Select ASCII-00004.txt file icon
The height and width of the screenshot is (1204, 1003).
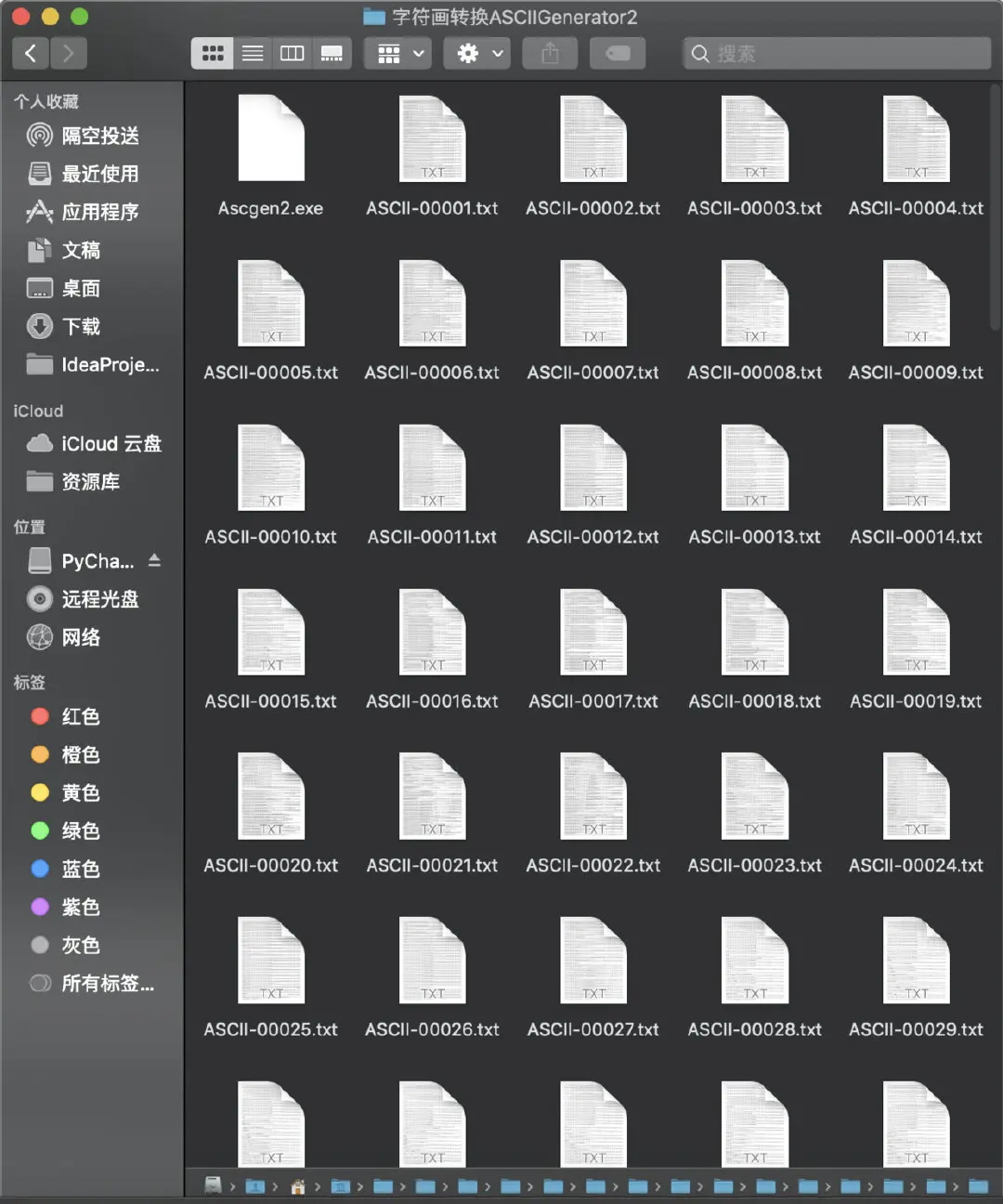(916, 137)
